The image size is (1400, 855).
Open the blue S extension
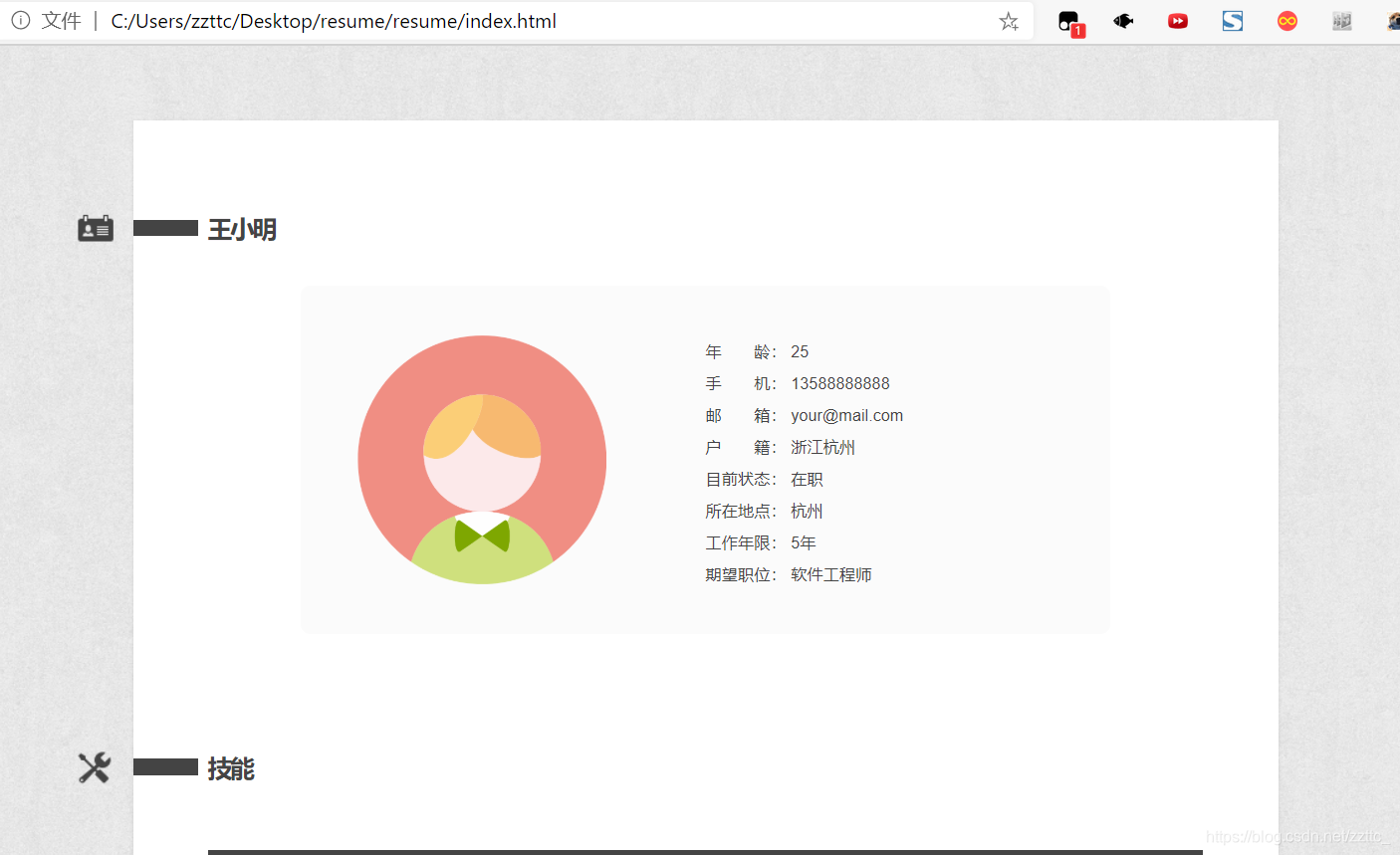[x=1233, y=20]
